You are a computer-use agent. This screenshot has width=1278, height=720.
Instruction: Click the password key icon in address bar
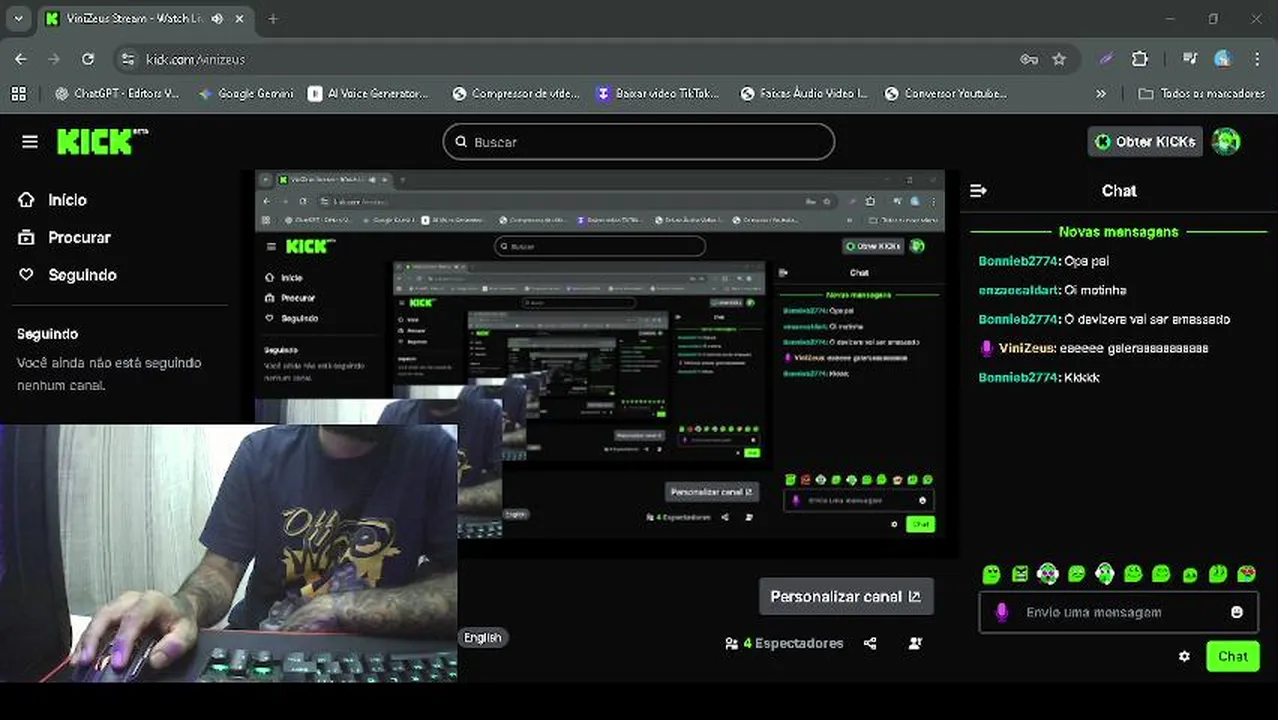click(1029, 59)
